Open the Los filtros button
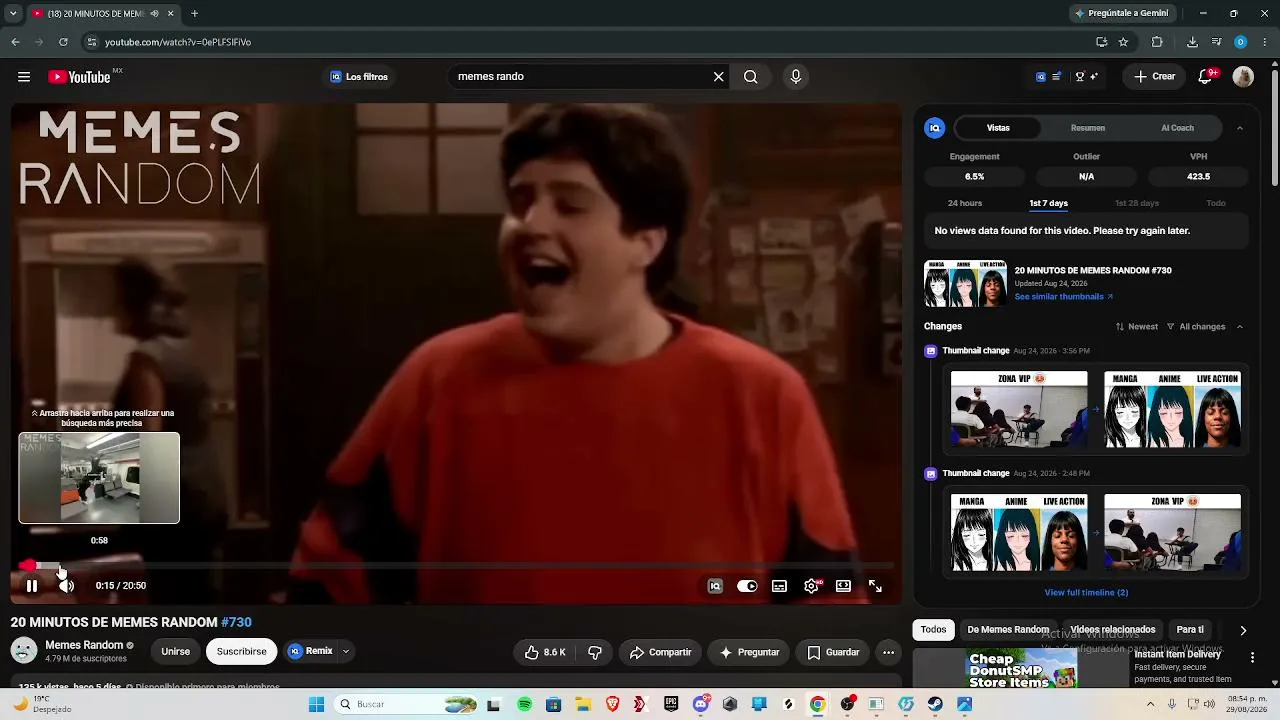 tap(359, 77)
